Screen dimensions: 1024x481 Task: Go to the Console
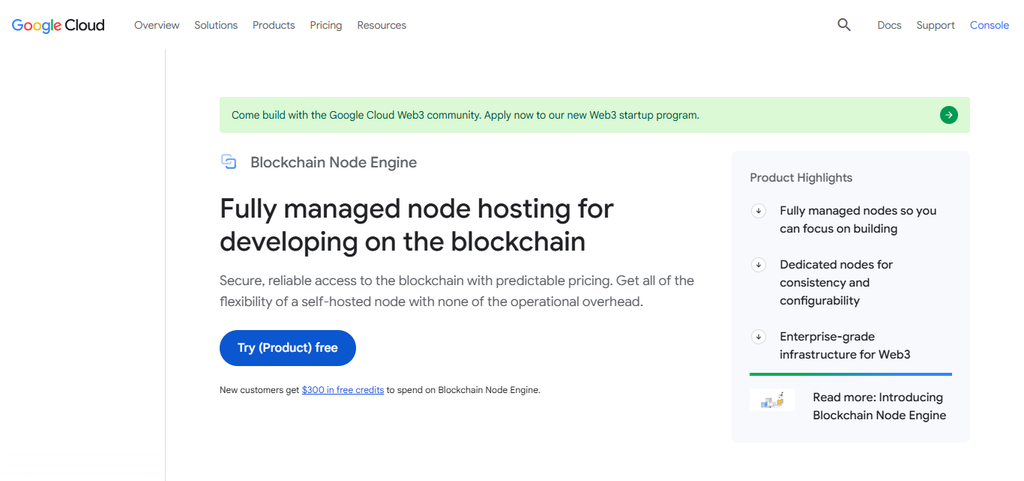coord(989,25)
